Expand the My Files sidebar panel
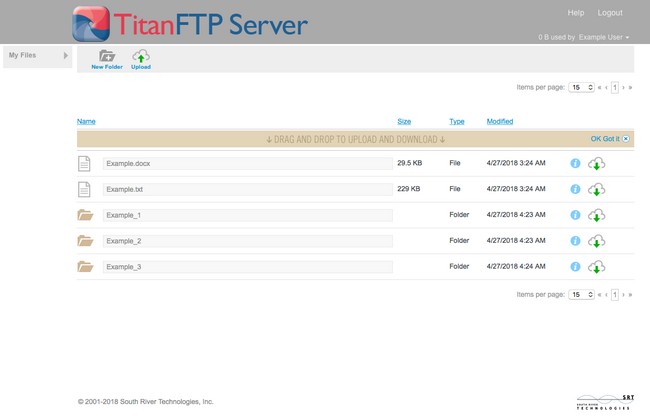The width and height of the screenshot is (650, 420). click(x=66, y=56)
